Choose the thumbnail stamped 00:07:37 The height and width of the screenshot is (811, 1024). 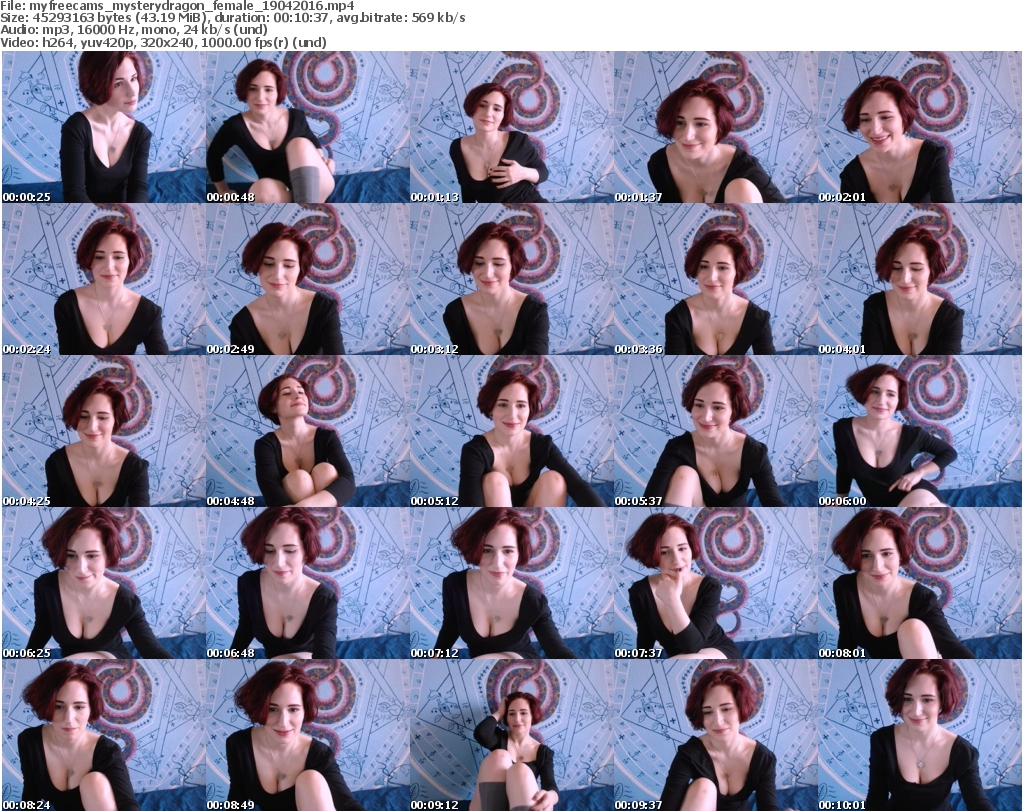pyautogui.click(x=716, y=583)
